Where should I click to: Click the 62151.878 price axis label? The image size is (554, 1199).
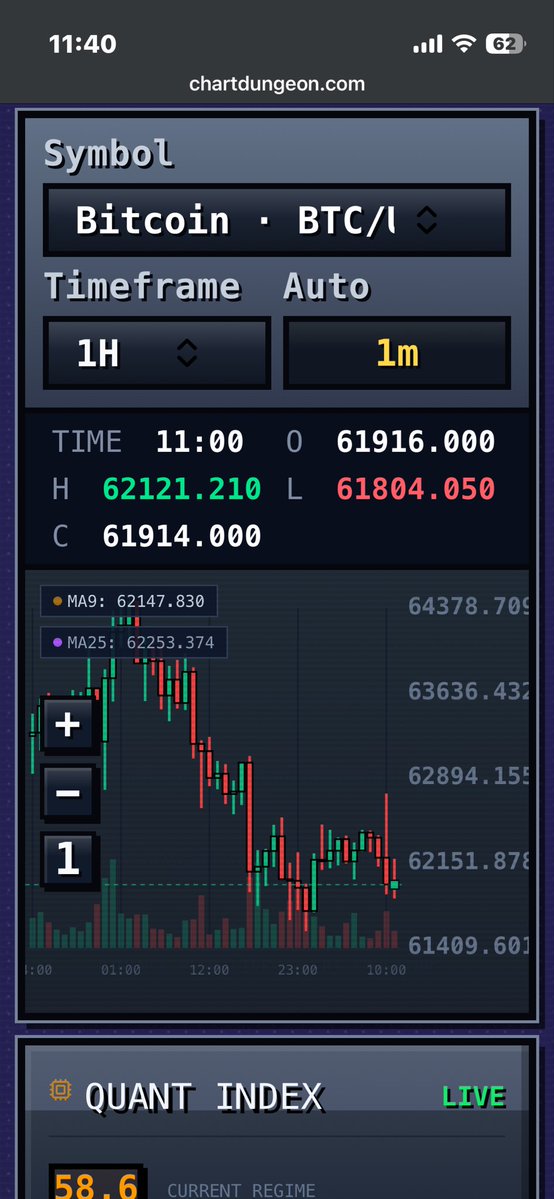[468, 861]
